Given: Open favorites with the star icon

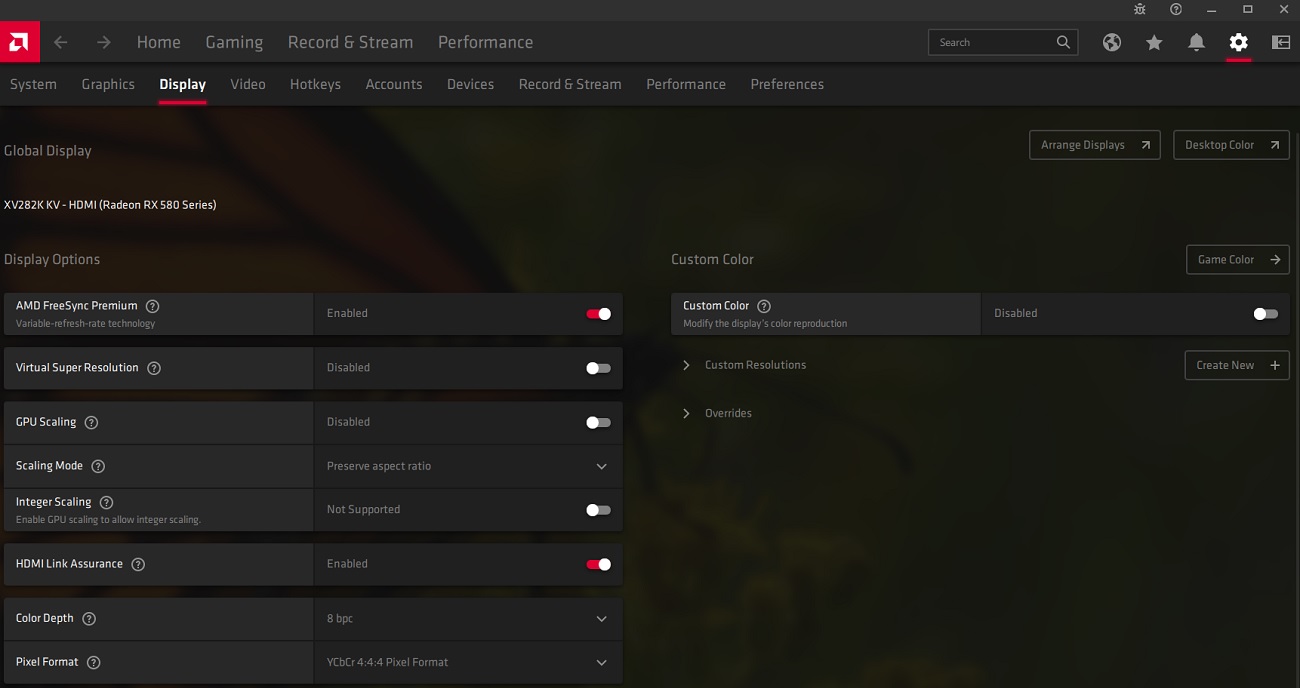Looking at the screenshot, I should pos(1154,42).
